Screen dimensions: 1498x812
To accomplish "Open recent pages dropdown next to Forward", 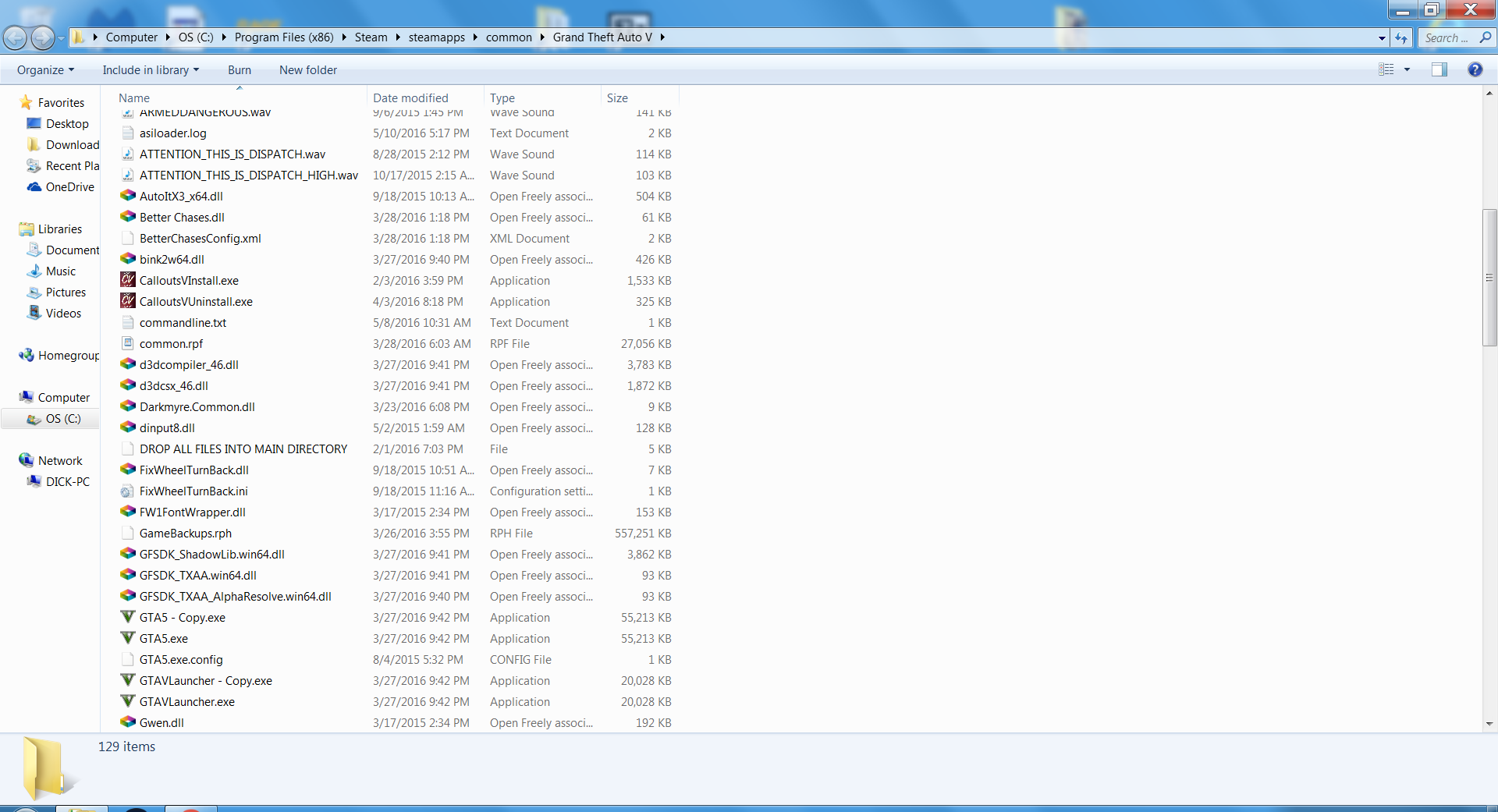I will [x=62, y=37].
